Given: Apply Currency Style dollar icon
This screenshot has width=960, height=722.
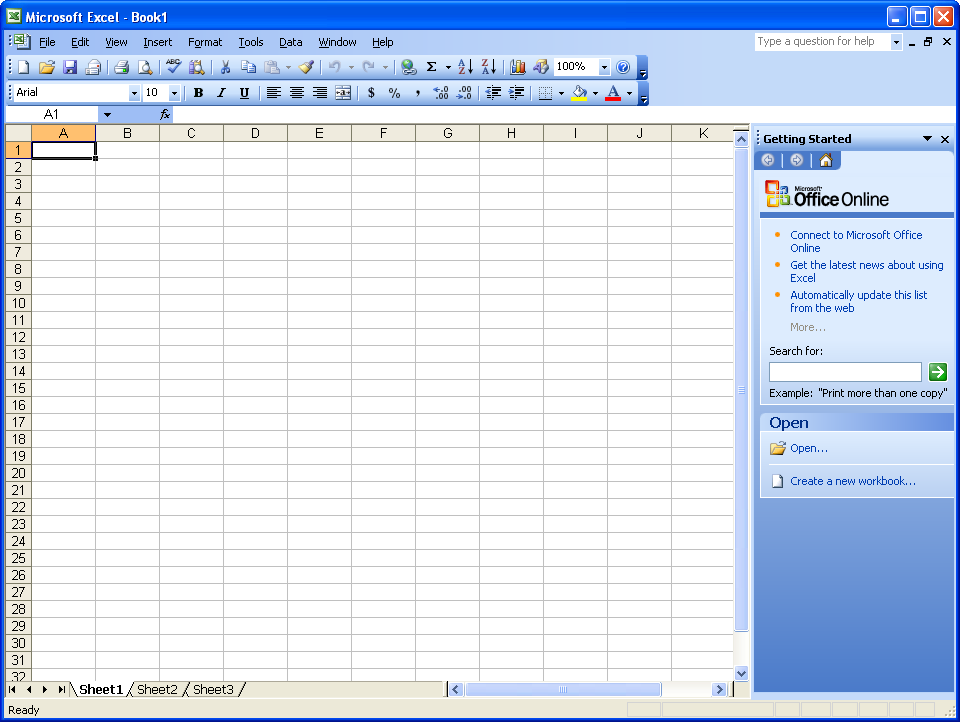Looking at the screenshot, I should click(x=371, y=92).
